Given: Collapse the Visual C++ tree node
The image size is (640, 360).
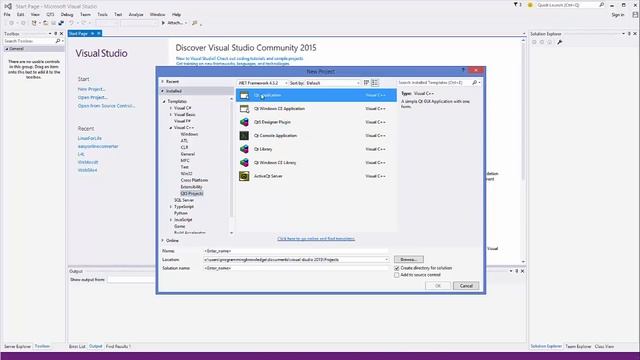Looking at the screenshot, I should 171,128.
